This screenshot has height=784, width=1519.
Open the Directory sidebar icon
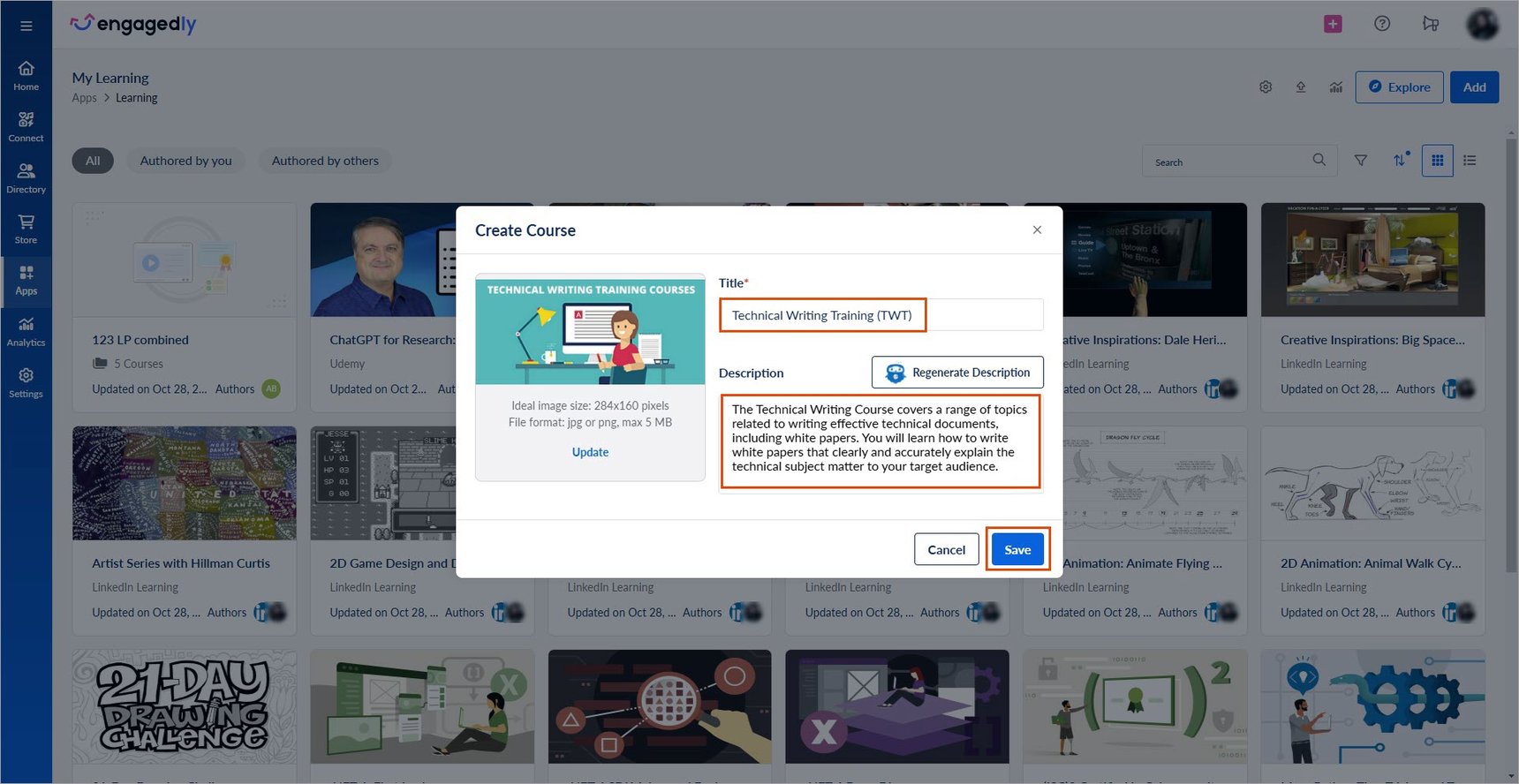(x=26, y=178)
